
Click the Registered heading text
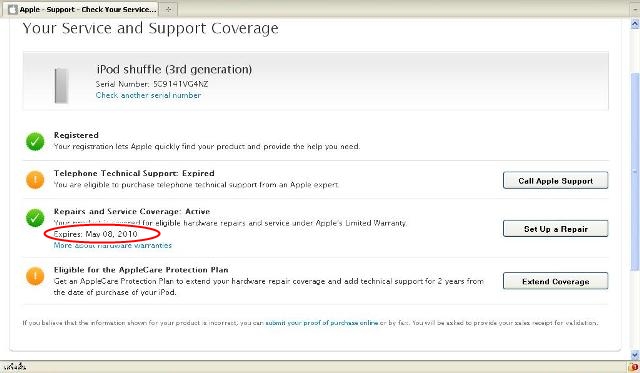(x=76, y=135)
